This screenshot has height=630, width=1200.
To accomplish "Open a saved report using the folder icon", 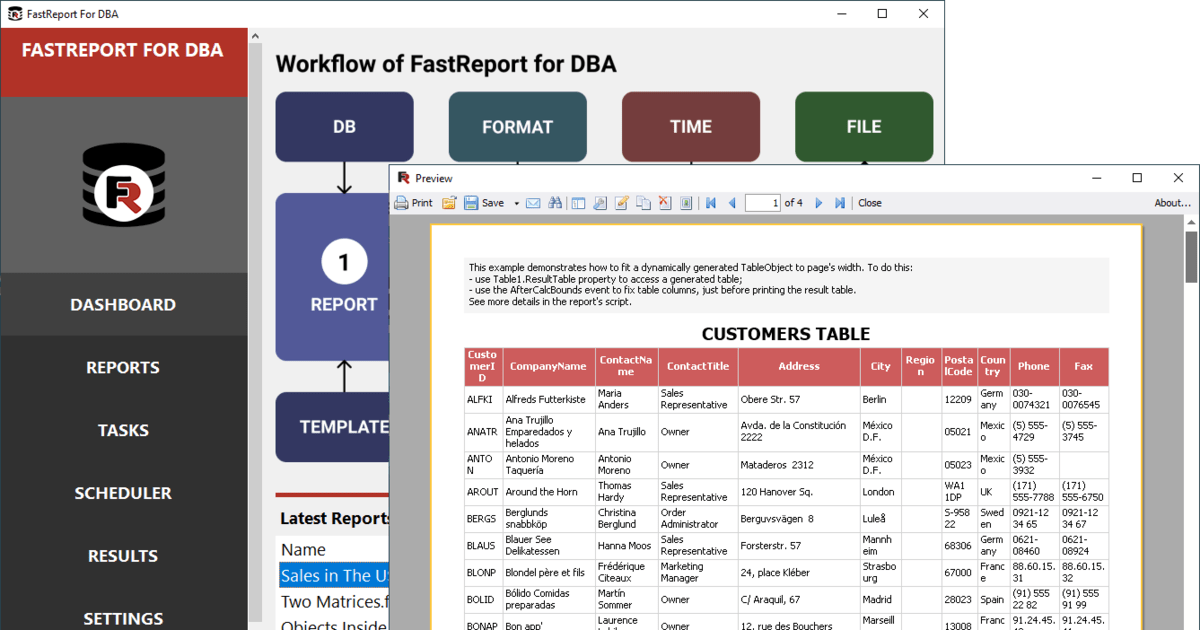I will pos(450,203).
